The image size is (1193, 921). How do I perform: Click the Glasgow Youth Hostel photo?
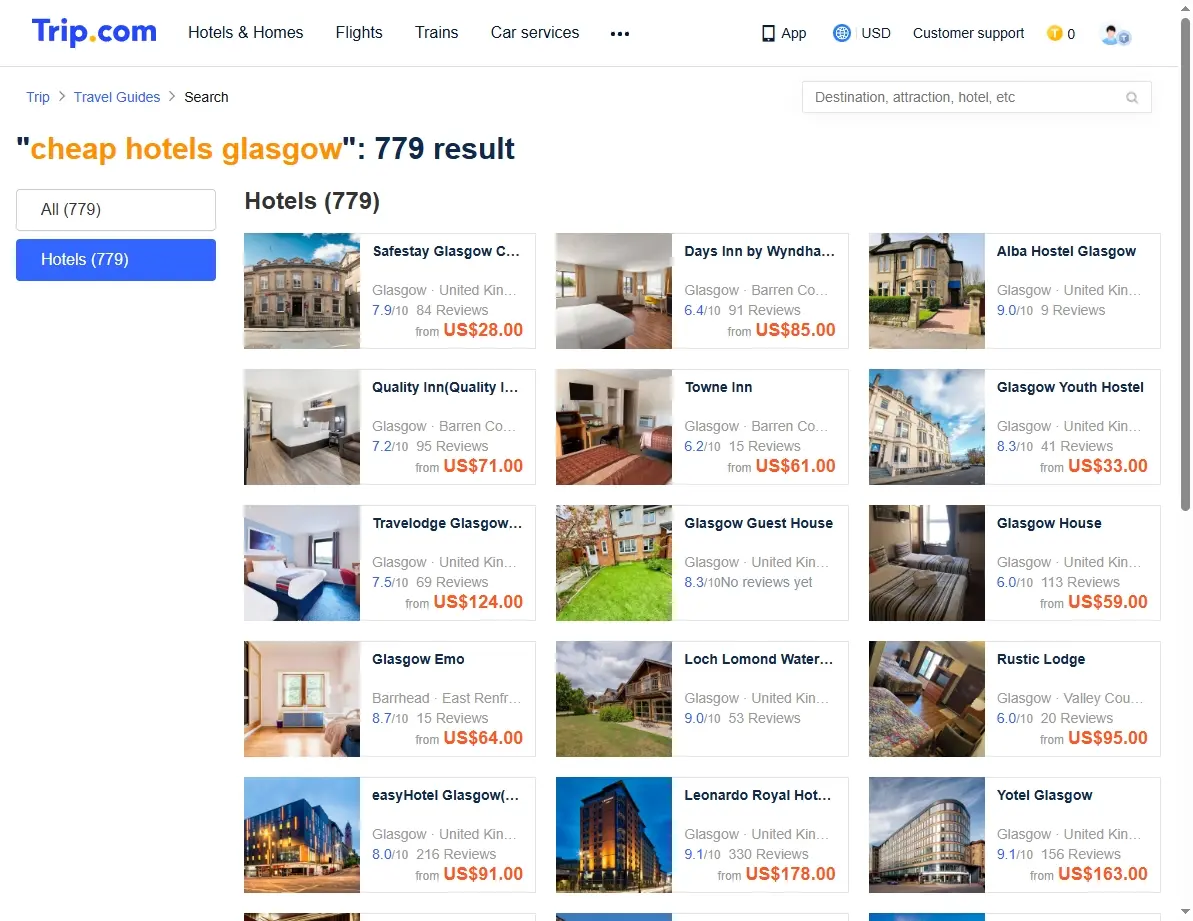(927, 427)
